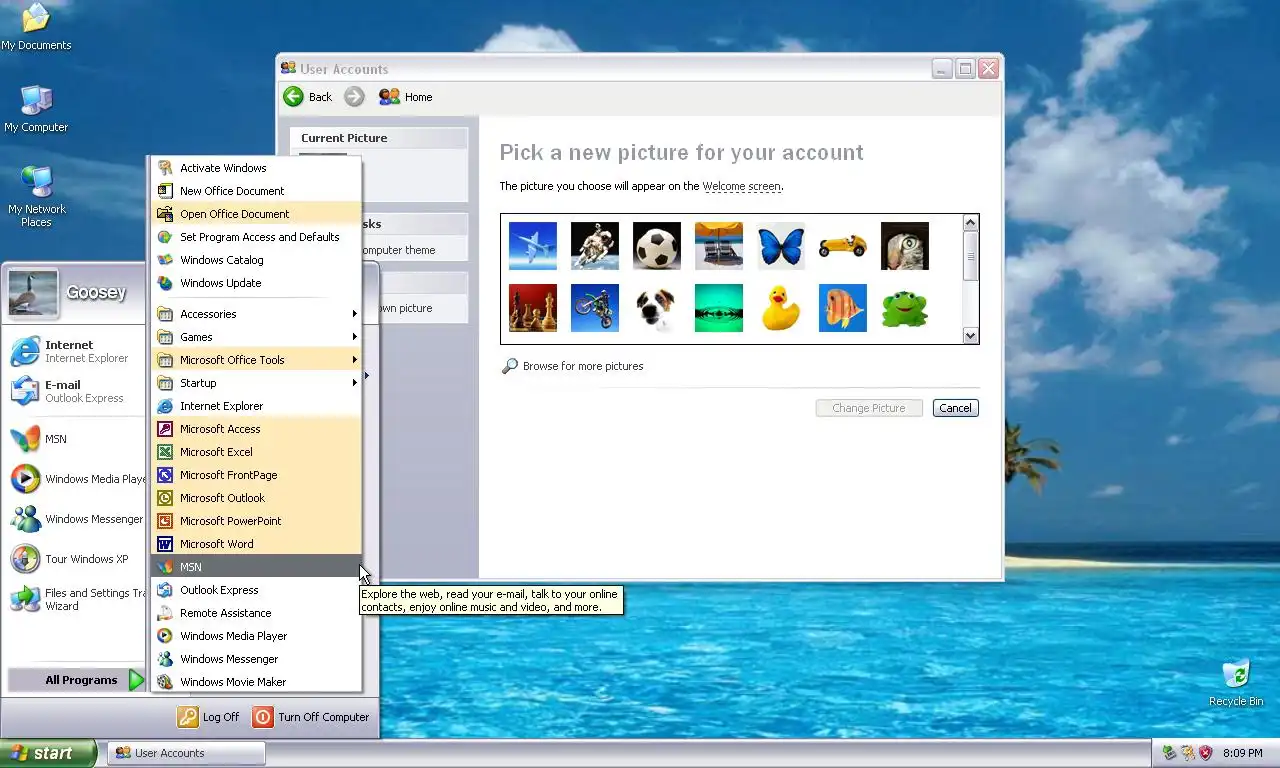The width and height of the screenshot is (1280, 768).
Task: Expand the Accessories submenu
Action: point(256,314)
